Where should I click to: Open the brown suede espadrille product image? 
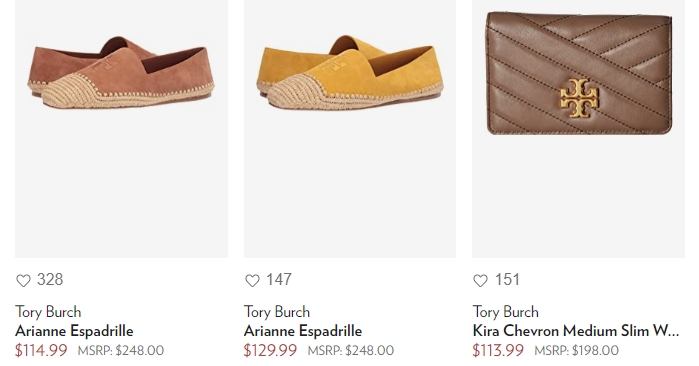121,129
